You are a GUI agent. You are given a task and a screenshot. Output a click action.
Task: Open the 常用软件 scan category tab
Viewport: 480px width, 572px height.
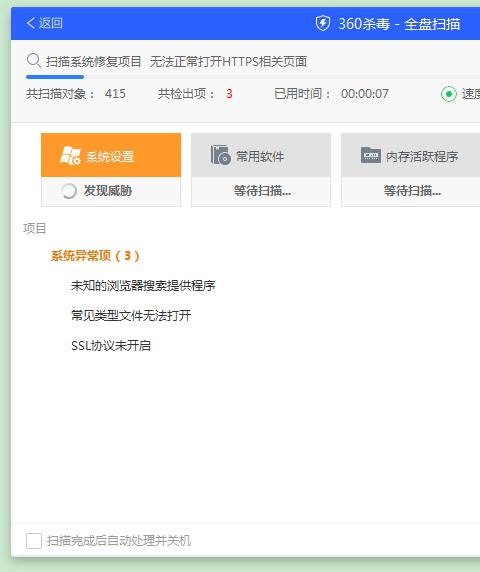pos(261,155)
